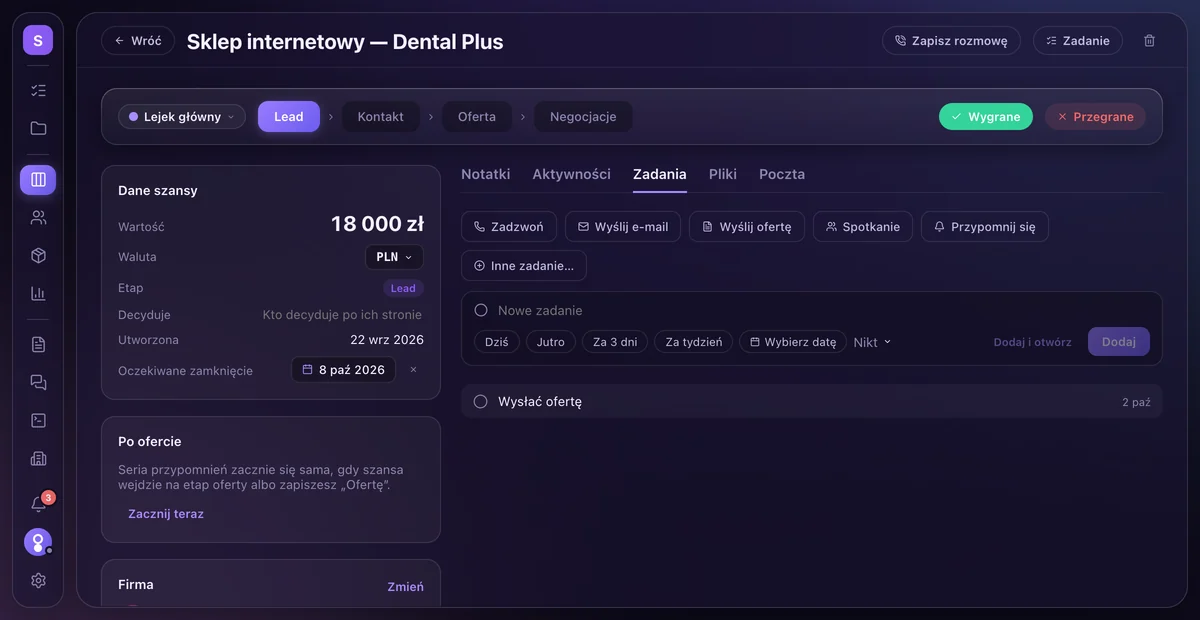The height and width of the screenshot is (620, 1200).
Task: Select the 'Jutro' due date chip
Action: [x=551, y=342]
